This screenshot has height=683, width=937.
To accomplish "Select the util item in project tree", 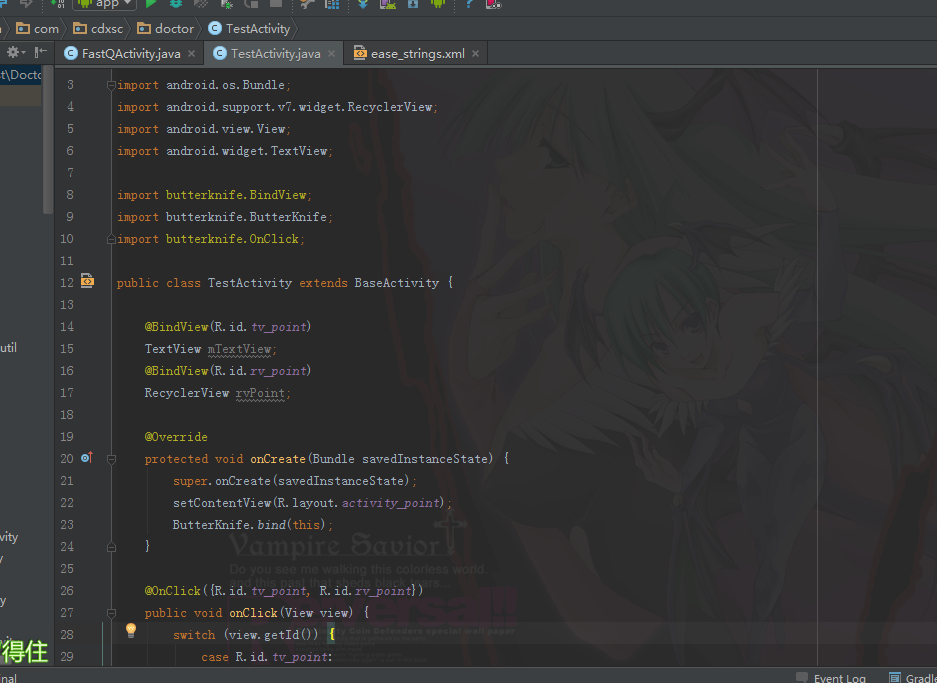I will 8,347.
